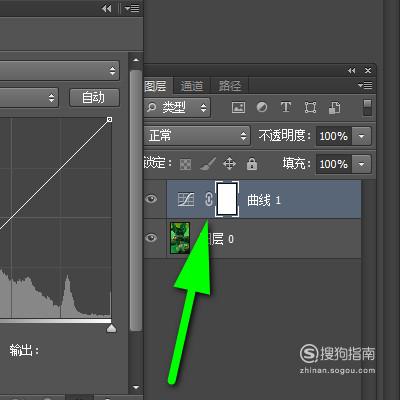Select the top-right curve control point
Screen dimensions: 400x400
click(x=109, y=119)
